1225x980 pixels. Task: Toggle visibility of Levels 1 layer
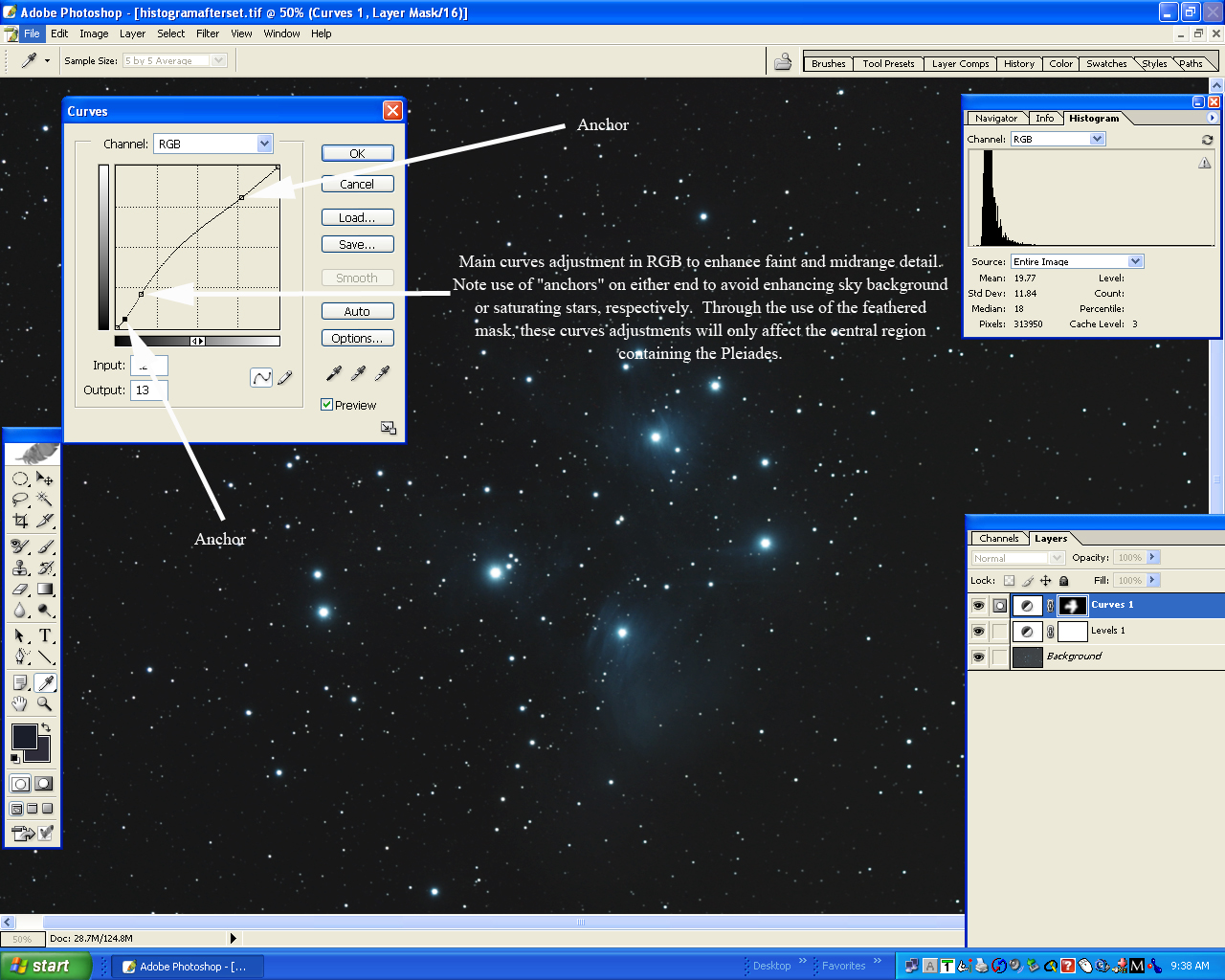point(978,632)
